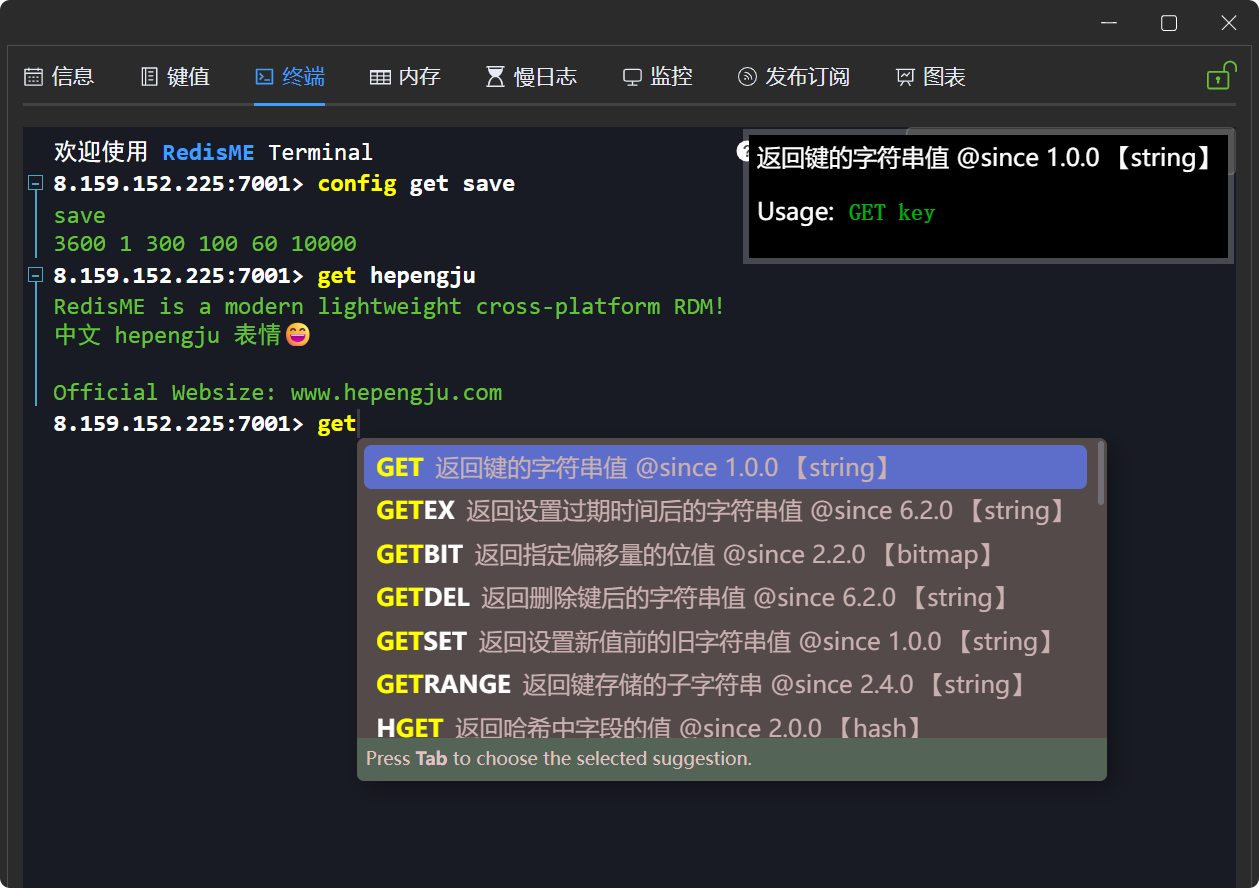Viewport: 1259px width, 888px height.
Task: Click the monitor icon beside 监控
Action: click(x=632, y=77)
